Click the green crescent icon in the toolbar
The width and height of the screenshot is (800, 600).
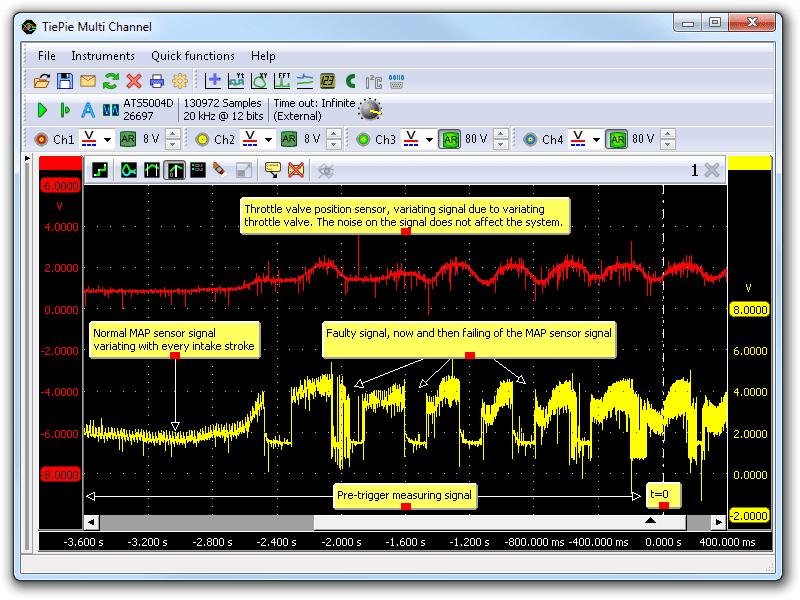coord(351,81)
